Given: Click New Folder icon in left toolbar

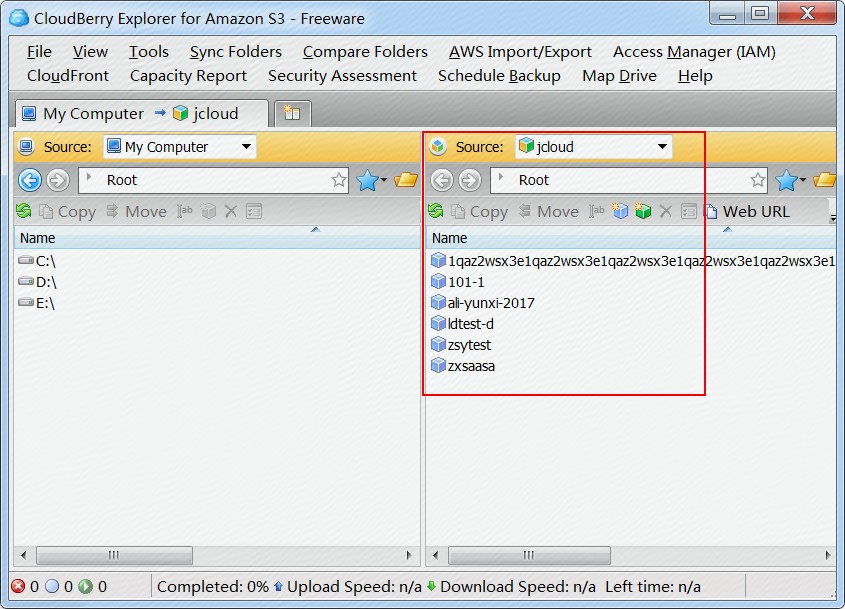Looking at the screenshot, I should (x=209, y=211).
